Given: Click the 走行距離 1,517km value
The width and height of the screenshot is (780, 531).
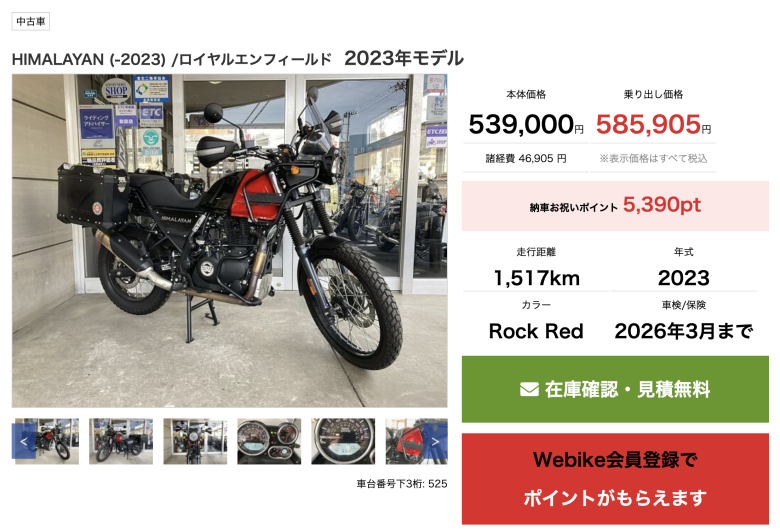Looking at the screenshot, I should click(x=536, y=278).
